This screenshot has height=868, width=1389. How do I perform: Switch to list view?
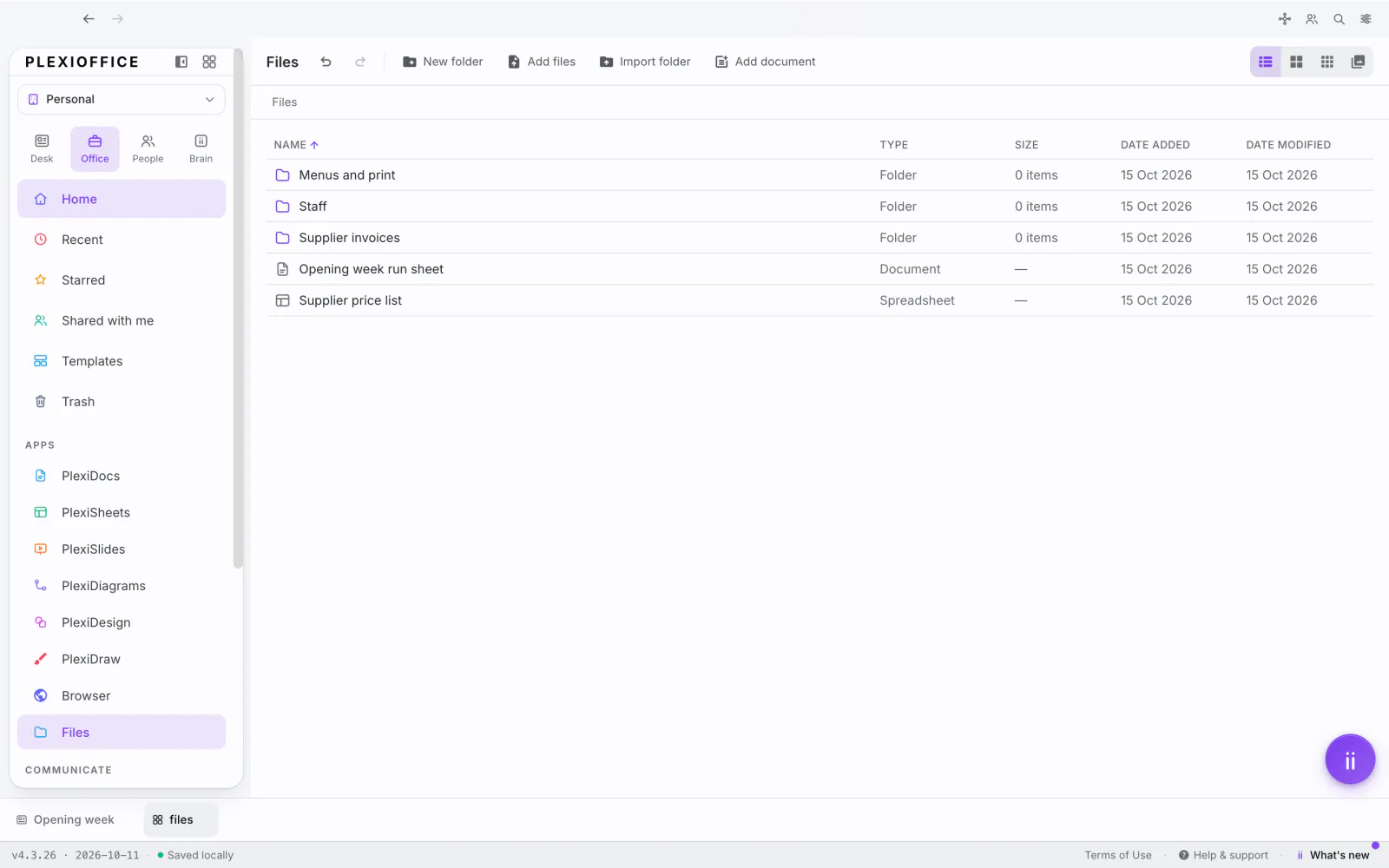click(x=1266, y=62)
